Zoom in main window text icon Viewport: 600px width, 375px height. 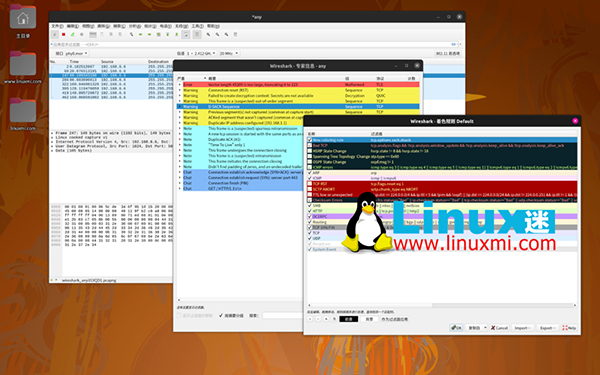tap(208, 34)
